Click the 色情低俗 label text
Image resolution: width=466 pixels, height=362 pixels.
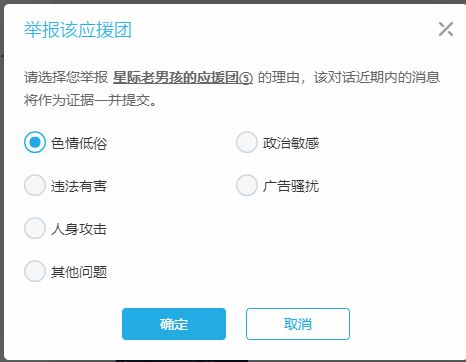point(79,143)
